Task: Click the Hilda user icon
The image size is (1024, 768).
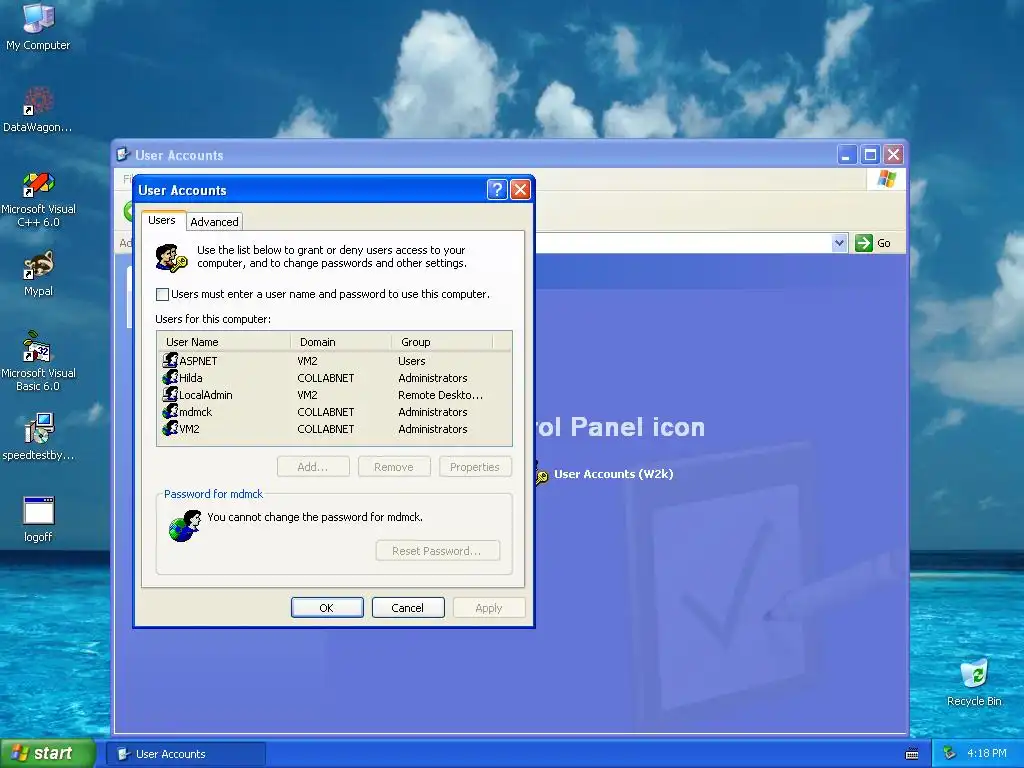Action: pos(170,377)
